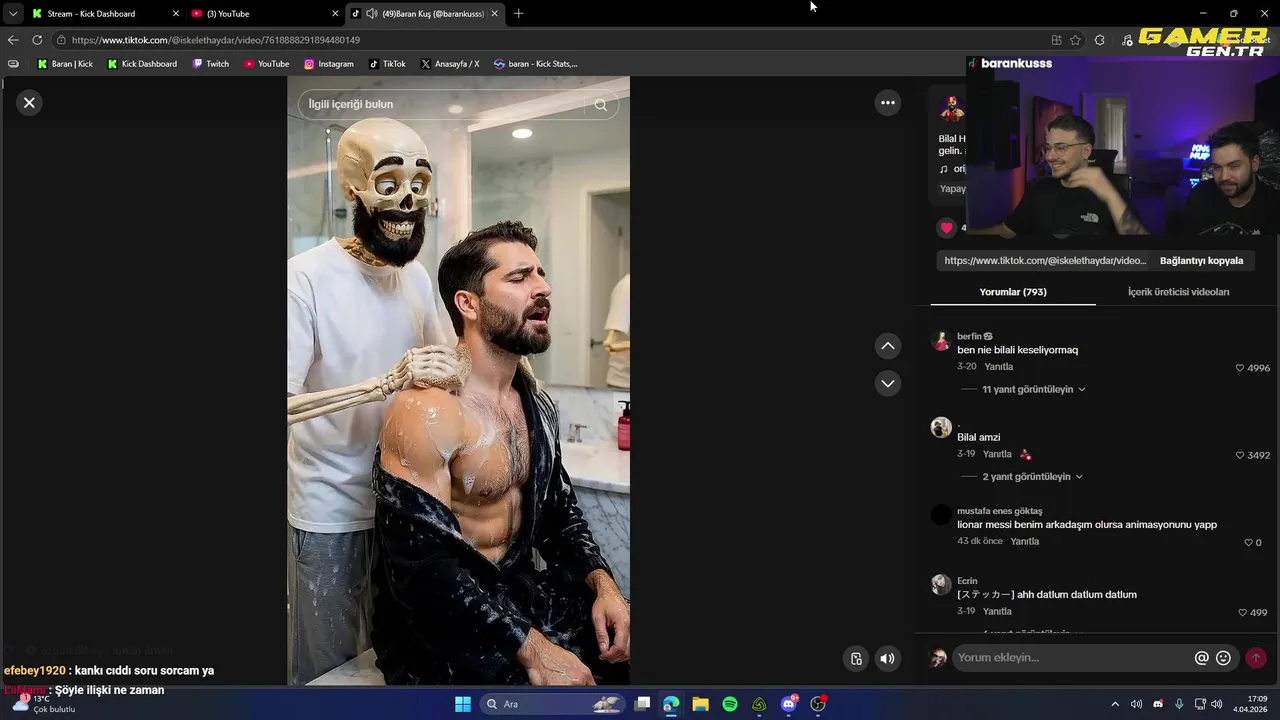Open the TikTok bookmark
1280x720 pixels.
click(387, 64)
